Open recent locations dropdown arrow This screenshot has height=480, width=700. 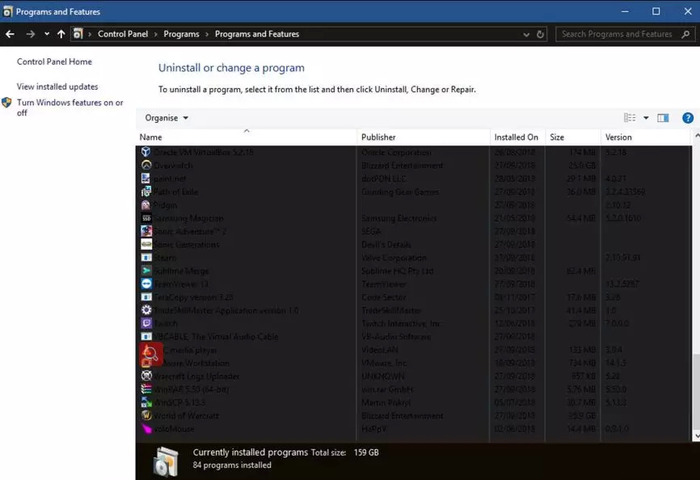46,34
